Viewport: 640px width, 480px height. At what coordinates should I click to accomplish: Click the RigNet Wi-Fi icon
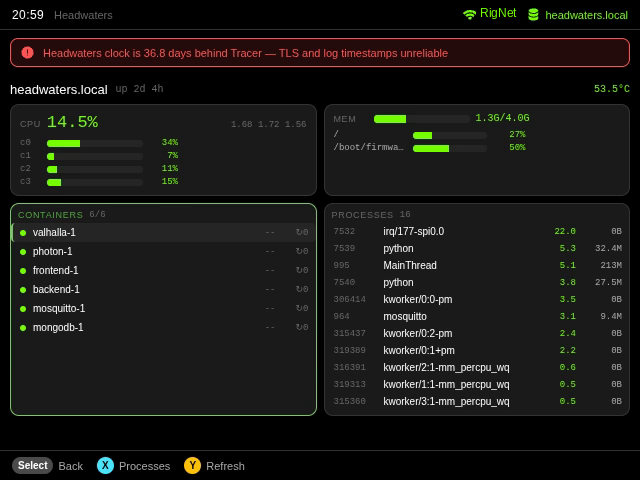[469, 15]
